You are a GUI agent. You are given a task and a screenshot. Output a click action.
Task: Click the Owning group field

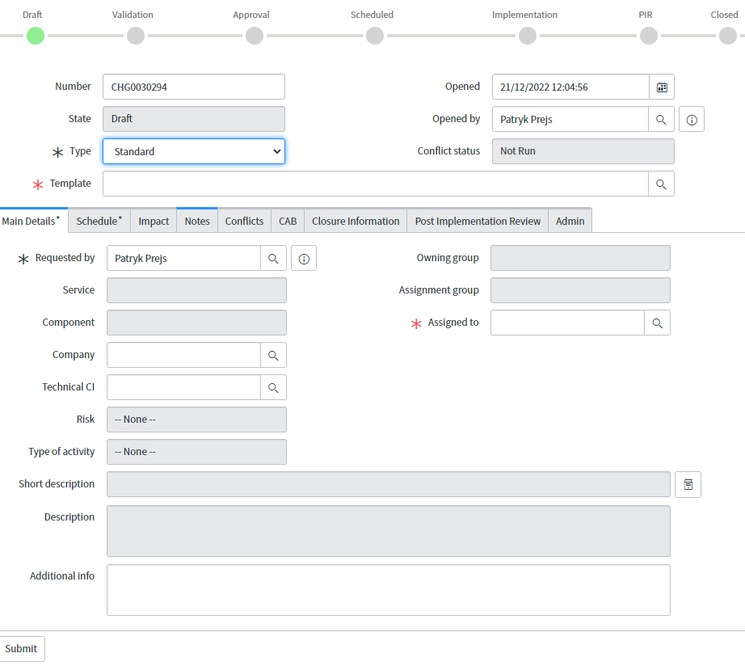[581, 258]
